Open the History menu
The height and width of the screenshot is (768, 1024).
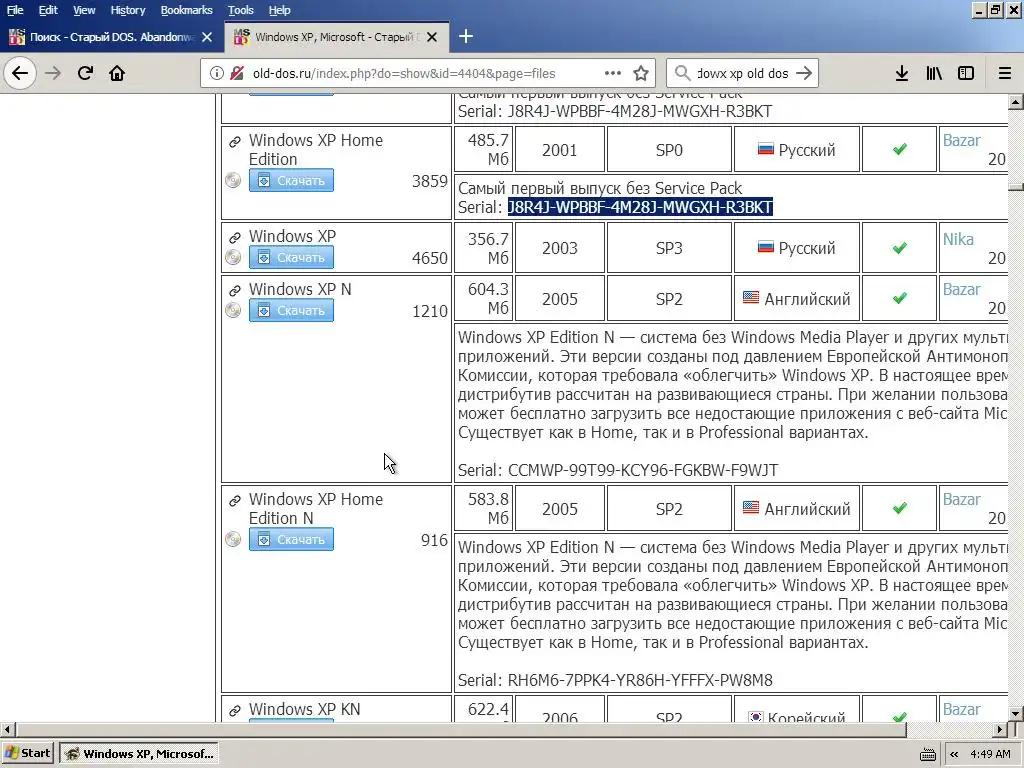click(x=127, y=10)
